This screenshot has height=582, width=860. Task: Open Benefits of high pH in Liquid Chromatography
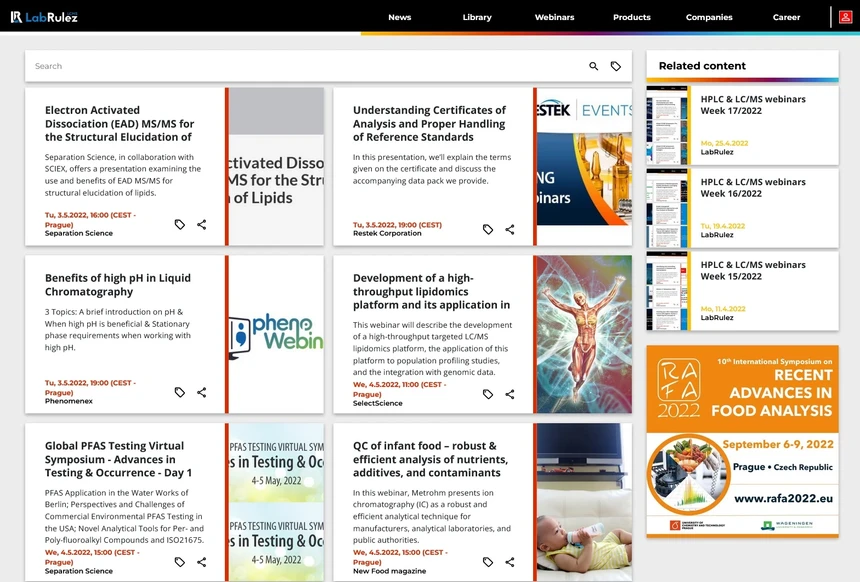coord(118,285)
